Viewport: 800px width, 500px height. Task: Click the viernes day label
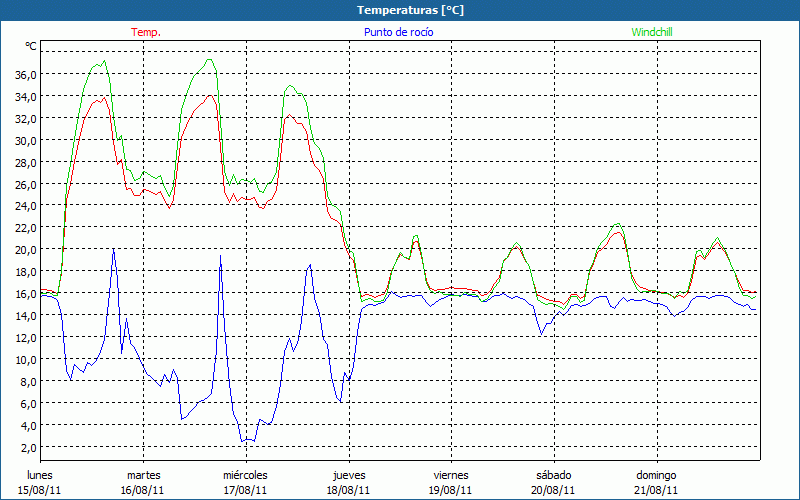[451, 475]
